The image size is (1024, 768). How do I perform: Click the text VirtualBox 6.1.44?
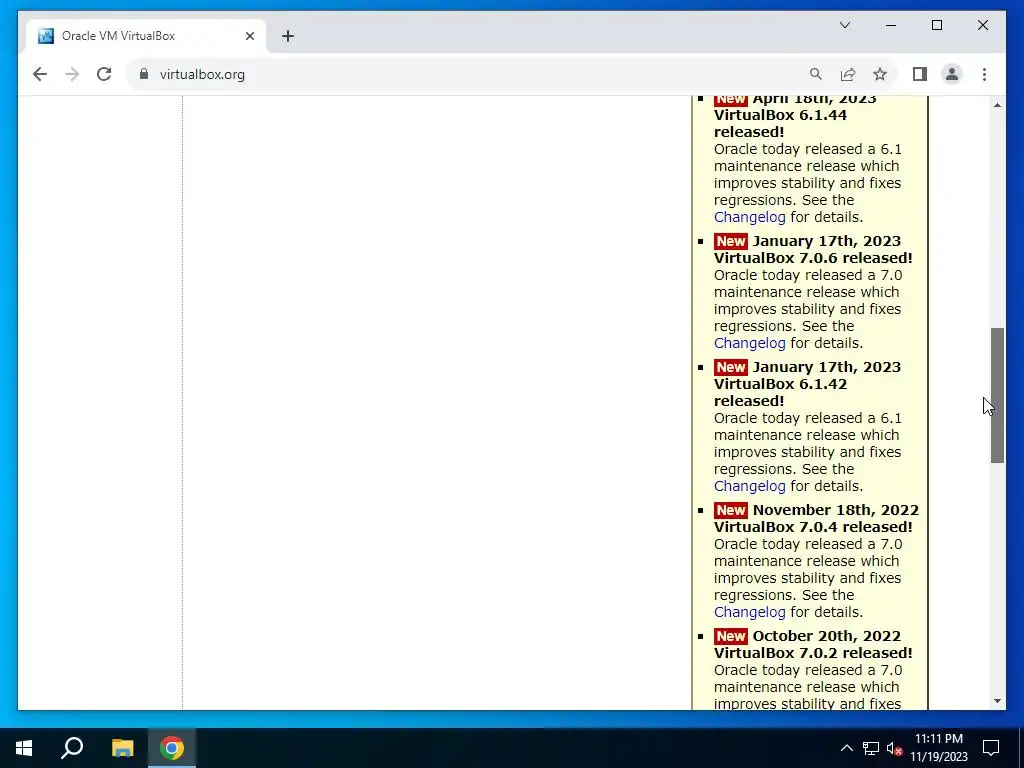click(780, 115)
